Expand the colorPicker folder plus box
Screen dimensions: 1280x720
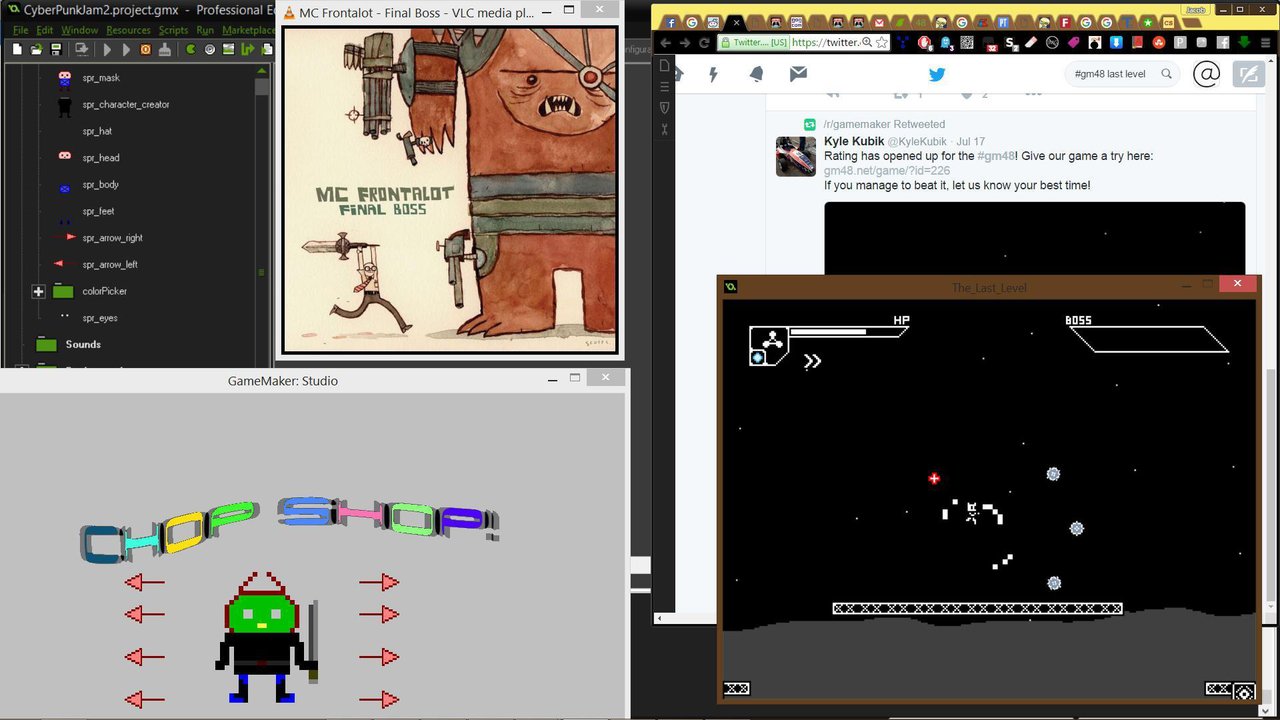tap(38, 291)
